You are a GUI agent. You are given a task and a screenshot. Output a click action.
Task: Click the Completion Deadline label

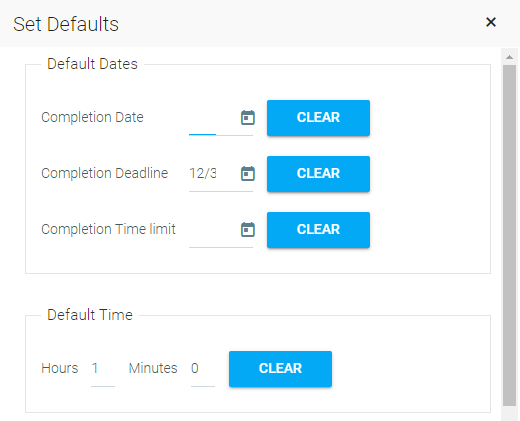[x=104, y=173]
